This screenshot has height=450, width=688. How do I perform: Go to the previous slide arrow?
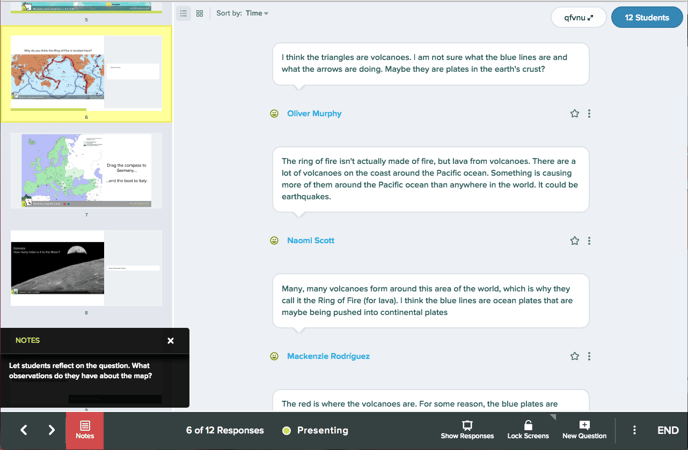coord(24,430)
